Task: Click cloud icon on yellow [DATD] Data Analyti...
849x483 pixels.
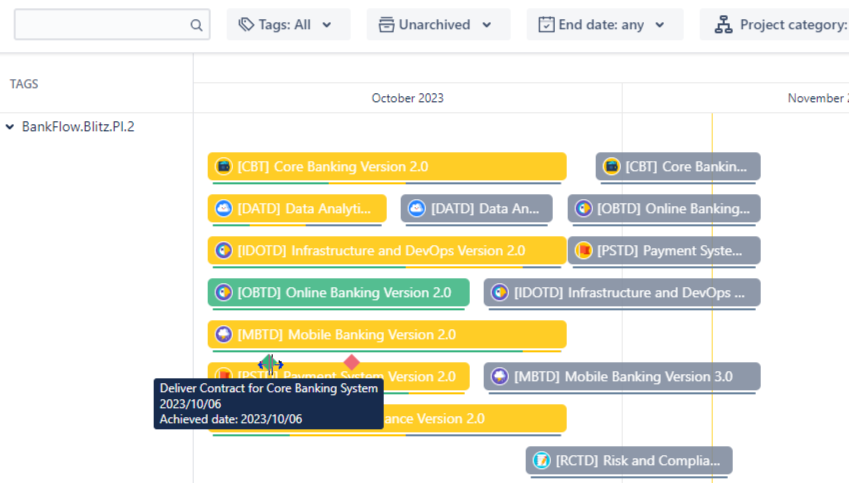Action: pos(224,208)
